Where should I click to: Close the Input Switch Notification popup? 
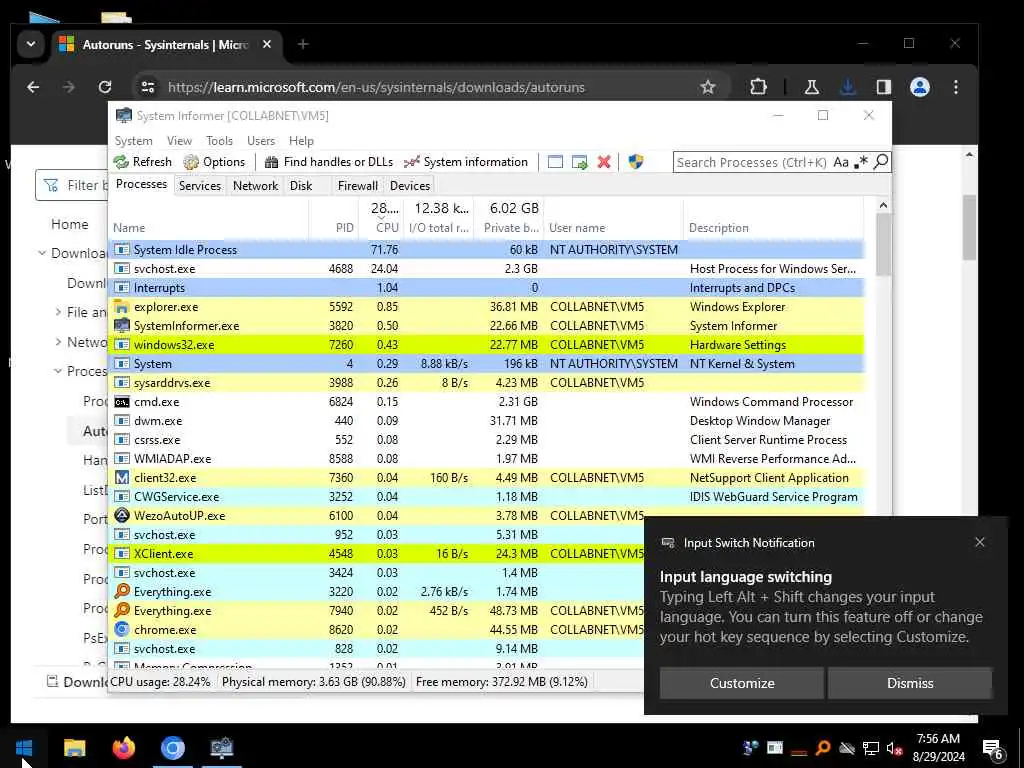(980, 542)
